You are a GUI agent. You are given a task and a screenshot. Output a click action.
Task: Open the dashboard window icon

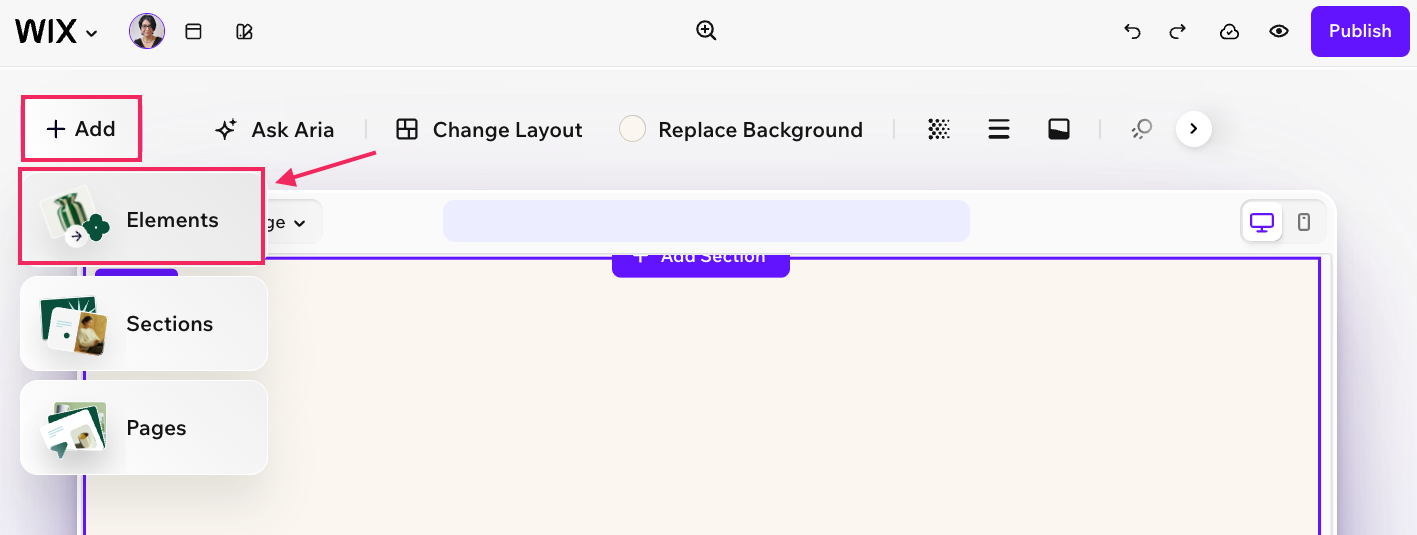pos(194,32)
